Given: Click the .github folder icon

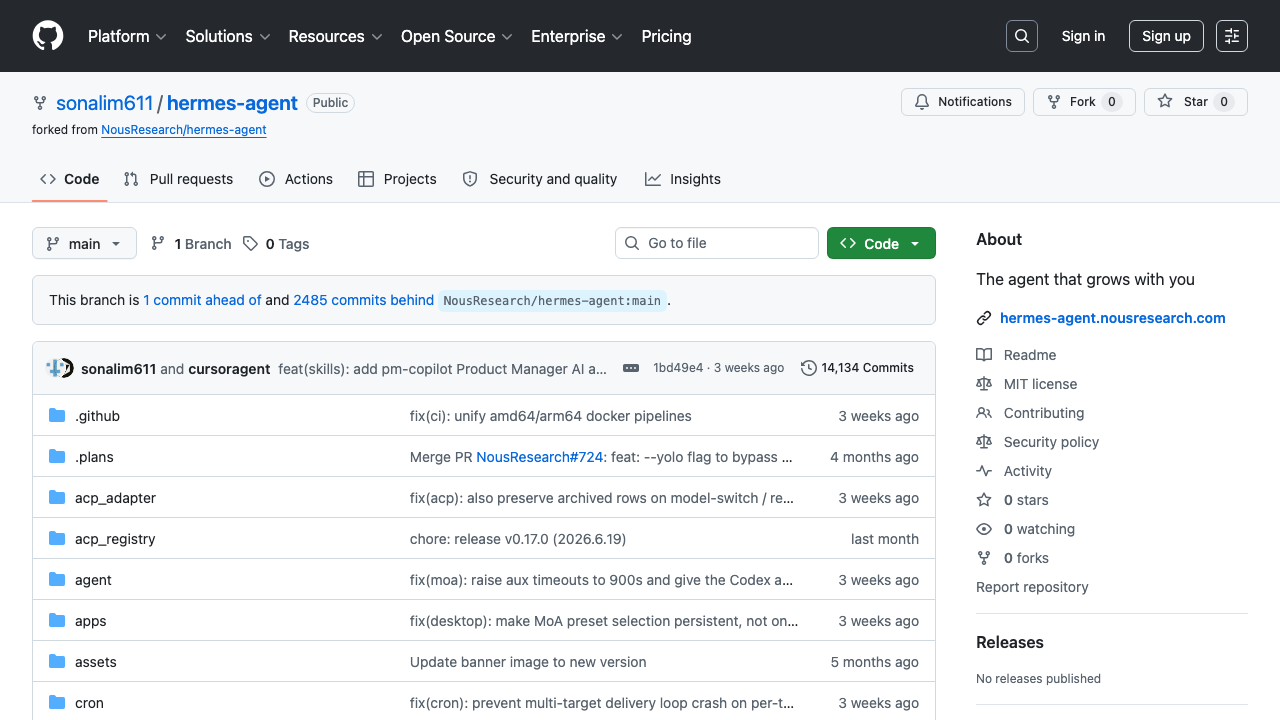Looking at the screenshot, I should pos(57,416).
